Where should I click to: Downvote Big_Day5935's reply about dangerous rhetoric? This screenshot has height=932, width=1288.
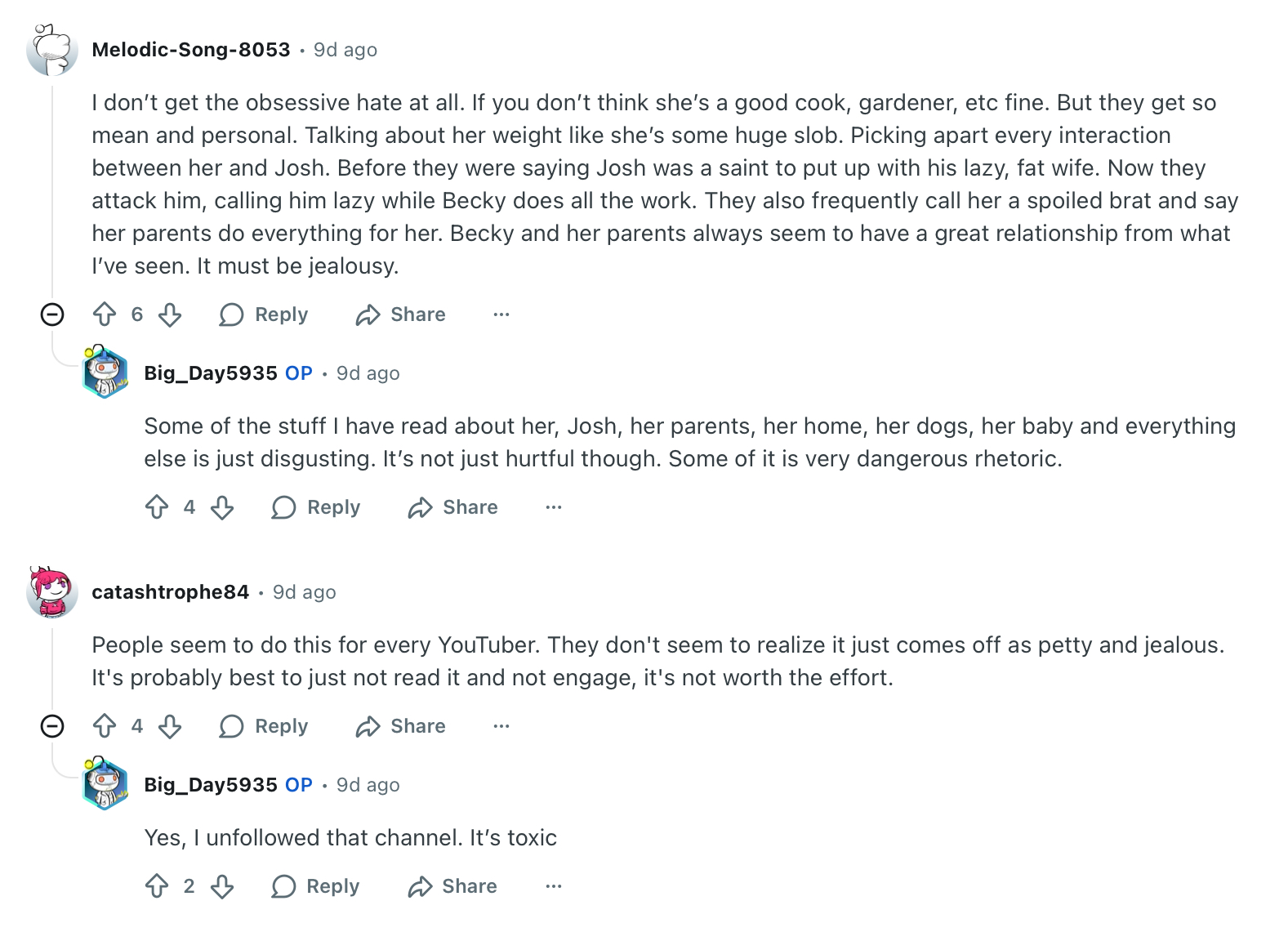[222, 507]
